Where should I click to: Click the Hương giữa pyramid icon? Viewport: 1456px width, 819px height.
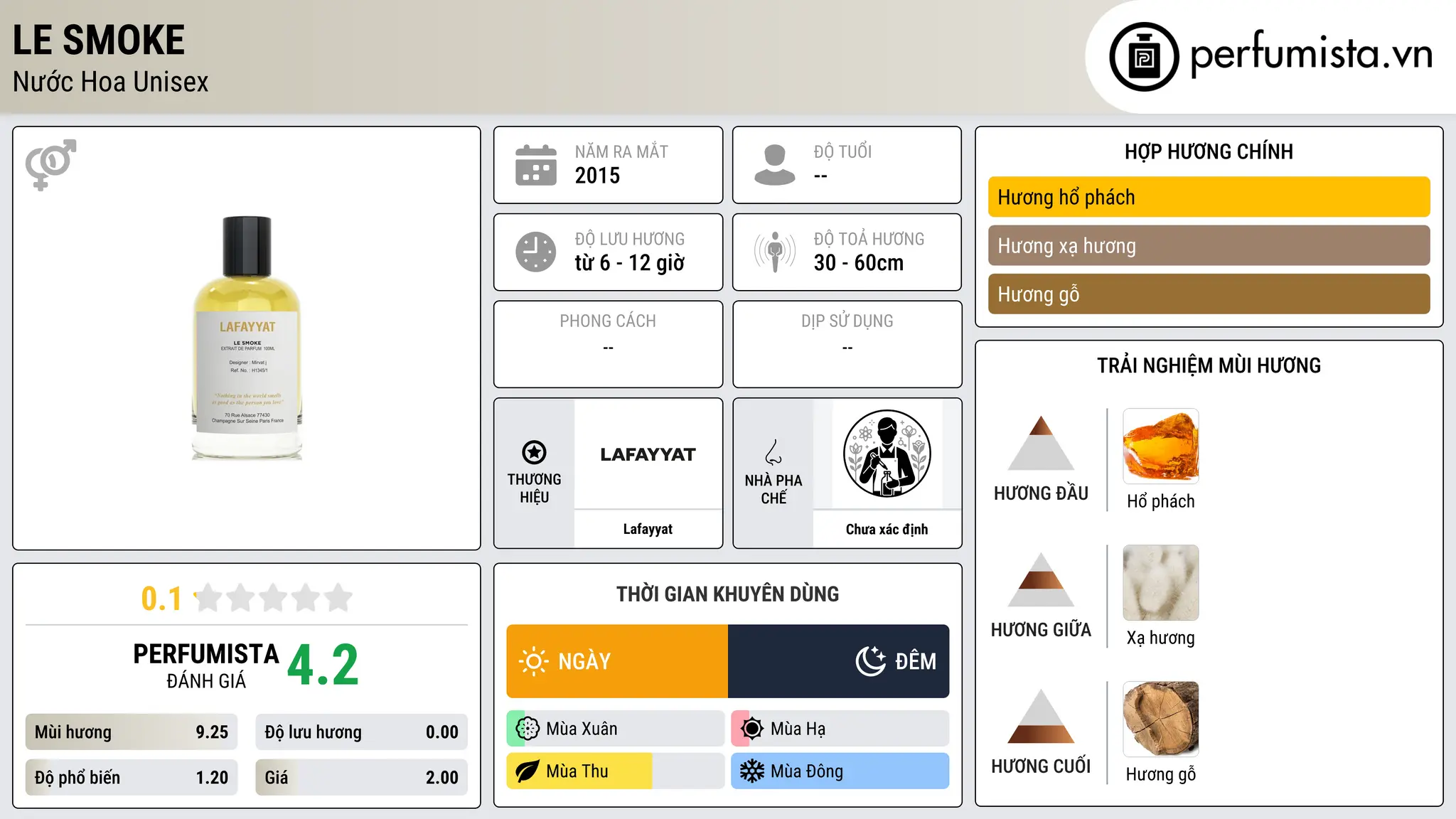[1041, 579]
